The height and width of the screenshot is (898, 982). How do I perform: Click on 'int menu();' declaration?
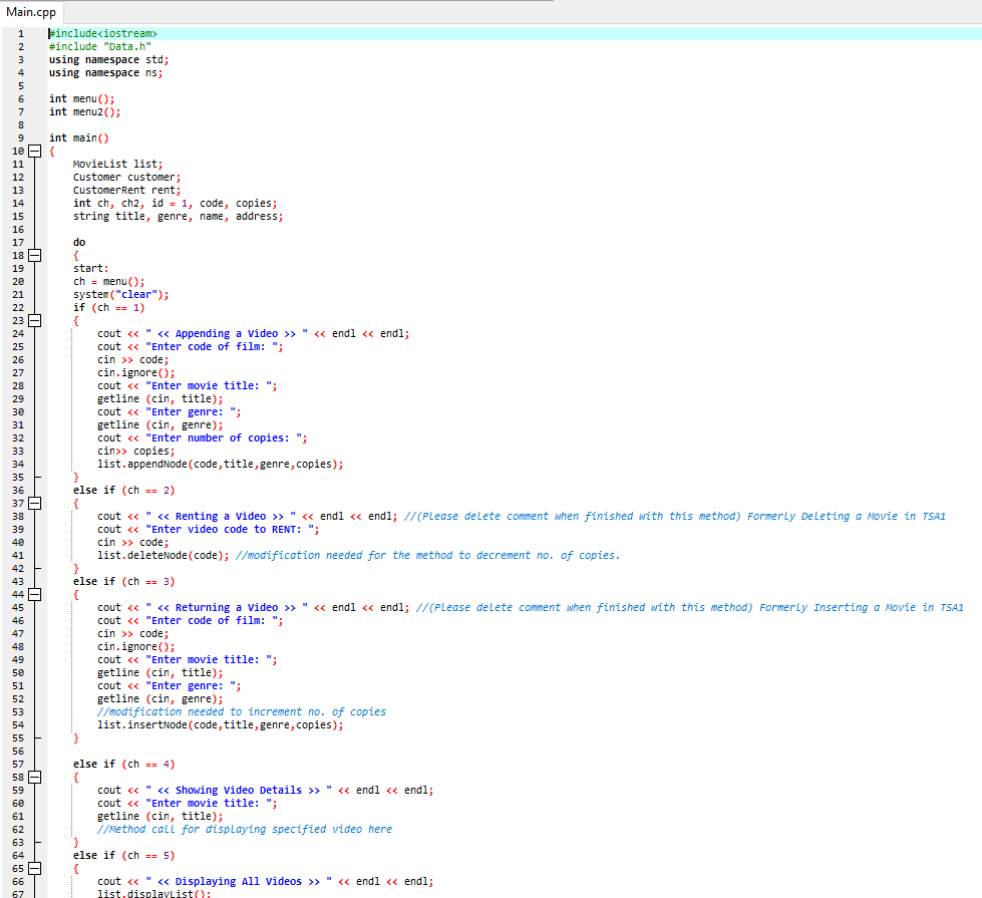coord(82,99)
